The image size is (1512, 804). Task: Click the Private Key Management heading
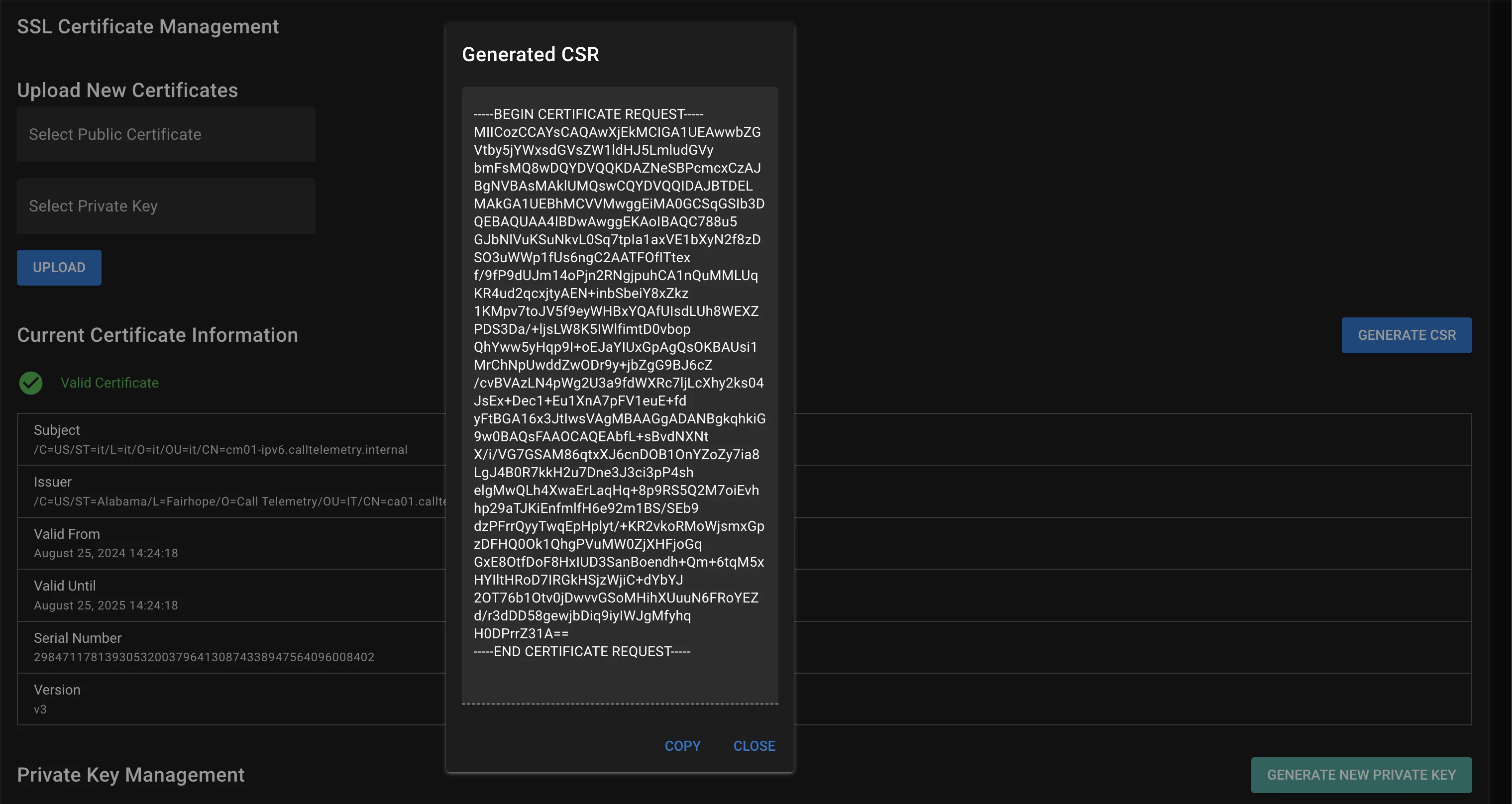pyautogui.click(x=130, y=775)
